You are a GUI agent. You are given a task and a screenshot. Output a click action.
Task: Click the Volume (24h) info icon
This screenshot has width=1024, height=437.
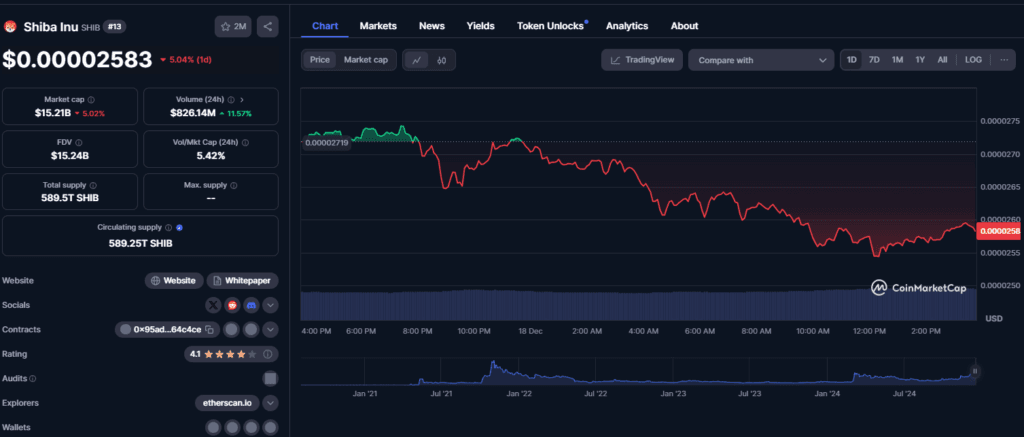[231, 100]
